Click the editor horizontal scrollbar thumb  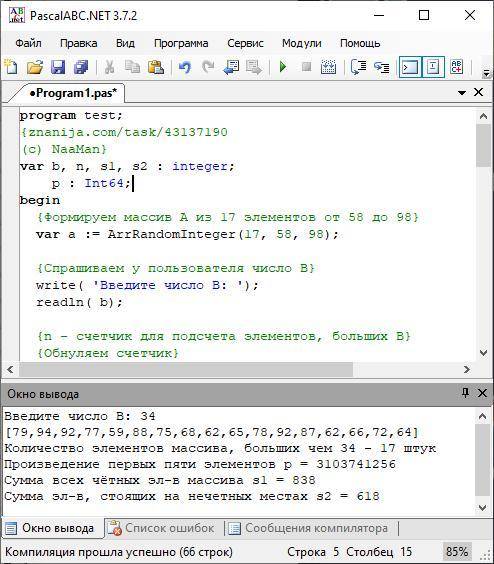[x=186, y=369]
